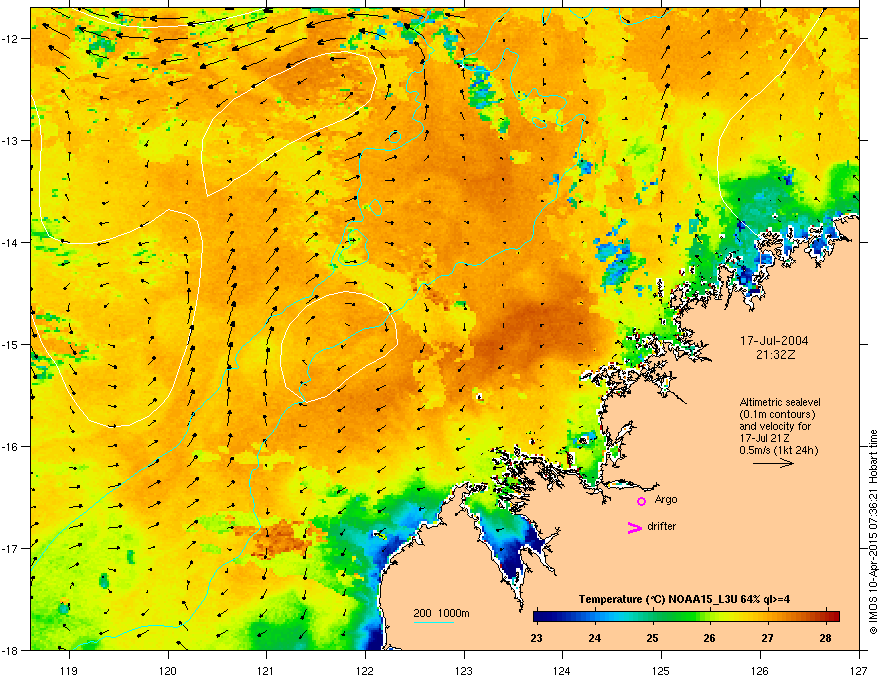This screenshot has width=880, height=680.
Task: Click the '0.5m/s (1kt 24h)' text
Action: click(x=779, y=450)
